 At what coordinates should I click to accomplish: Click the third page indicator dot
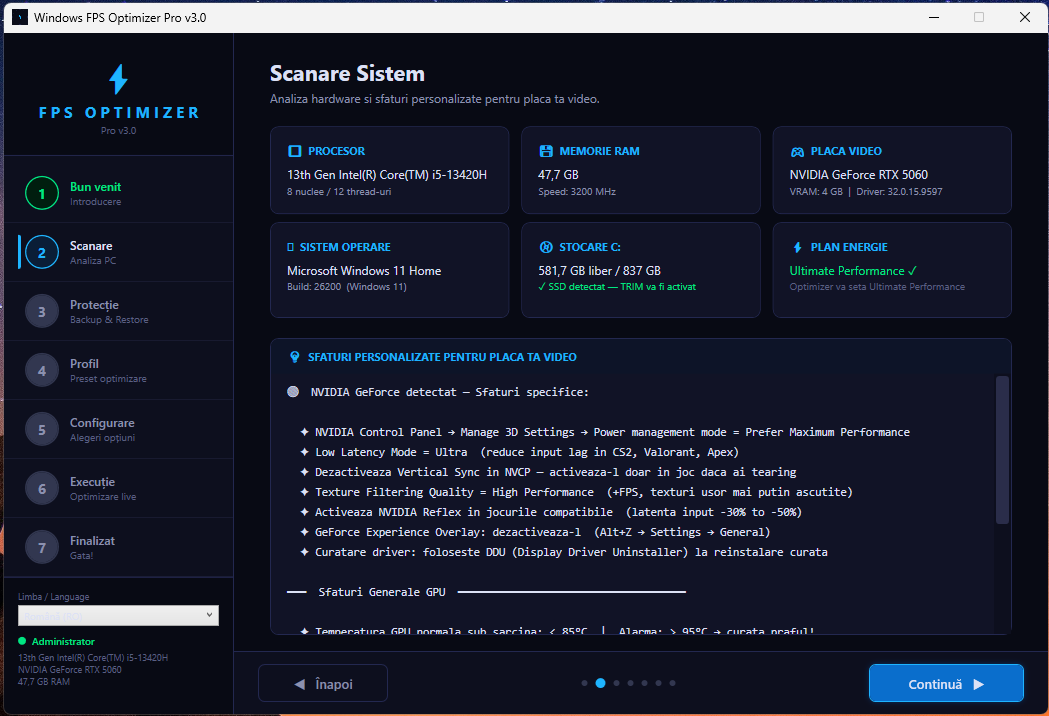617,683
